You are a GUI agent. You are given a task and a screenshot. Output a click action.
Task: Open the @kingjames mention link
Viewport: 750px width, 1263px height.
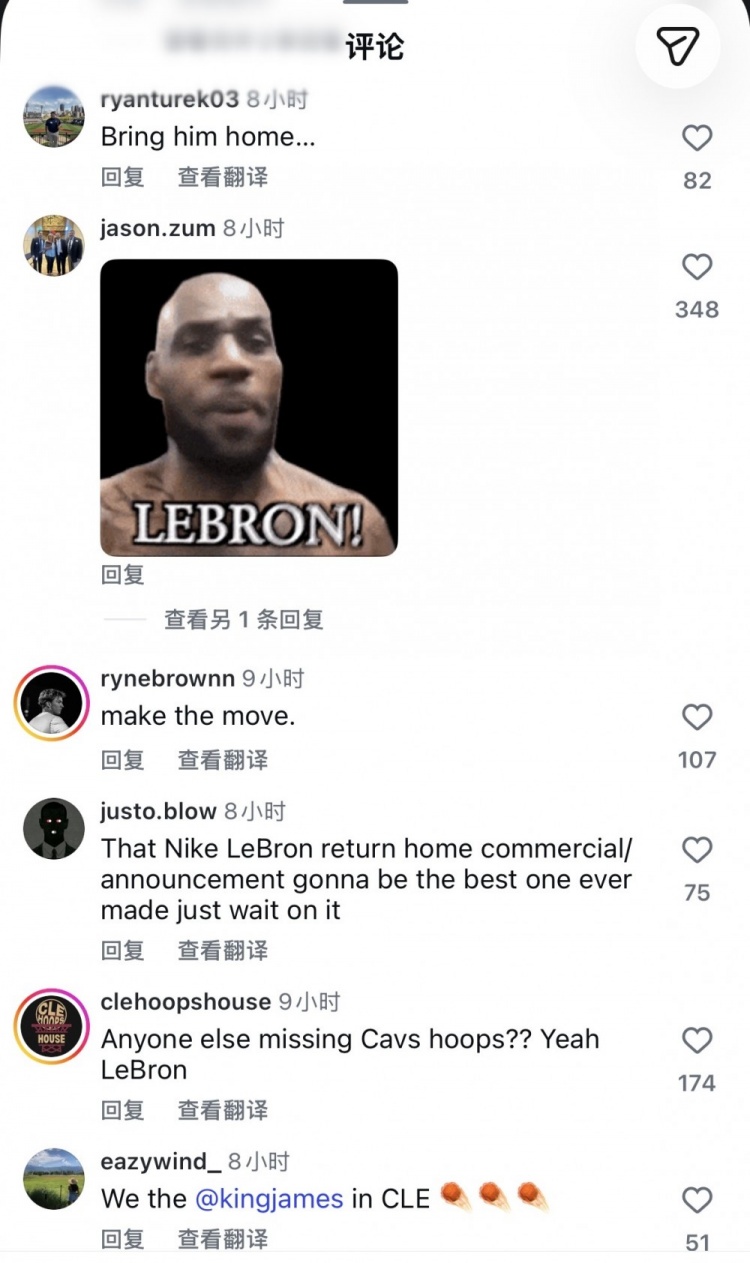(x=269, y=1198)
